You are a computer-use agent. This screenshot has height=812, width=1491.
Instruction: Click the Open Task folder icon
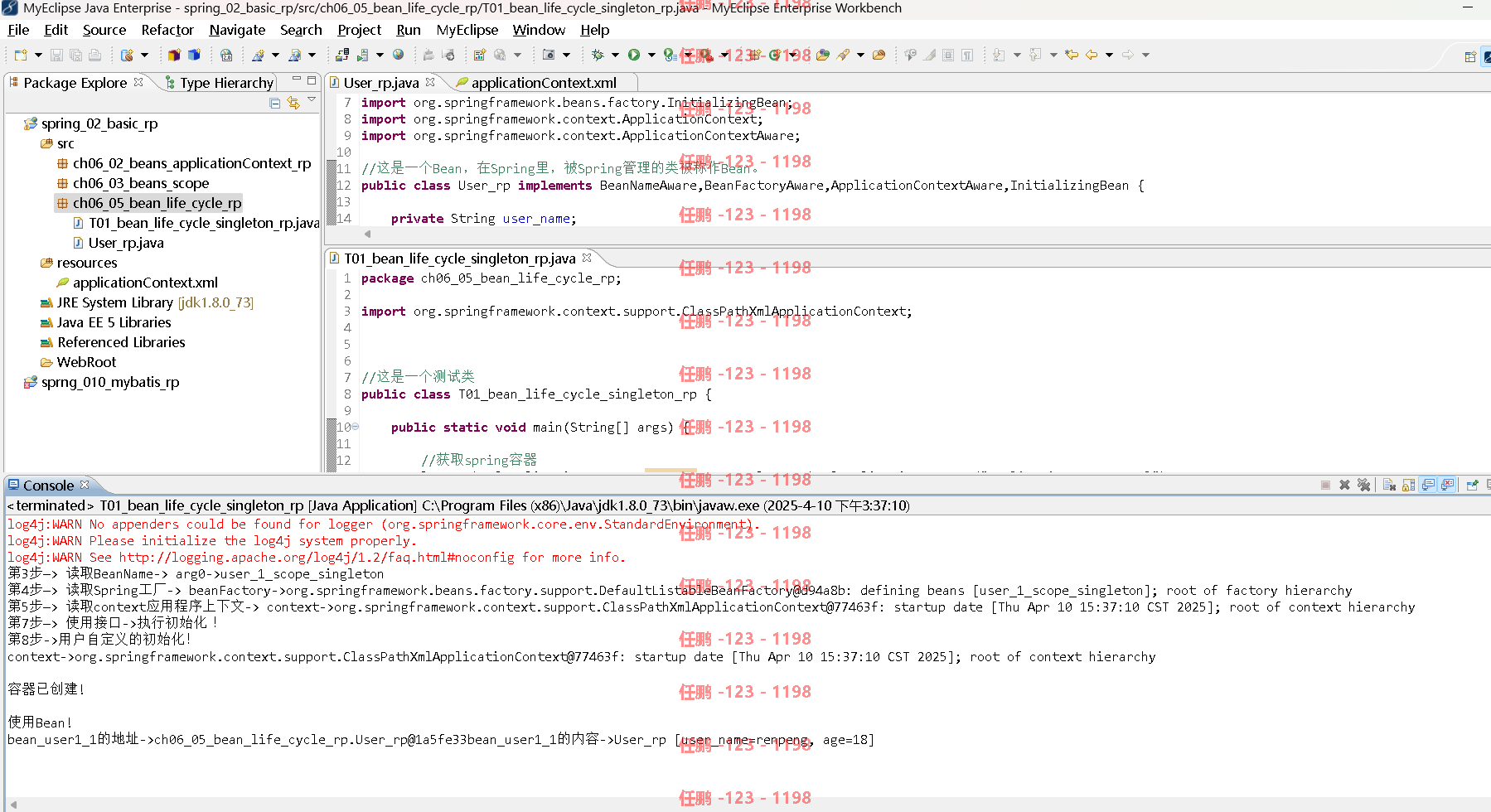(879, 55)
